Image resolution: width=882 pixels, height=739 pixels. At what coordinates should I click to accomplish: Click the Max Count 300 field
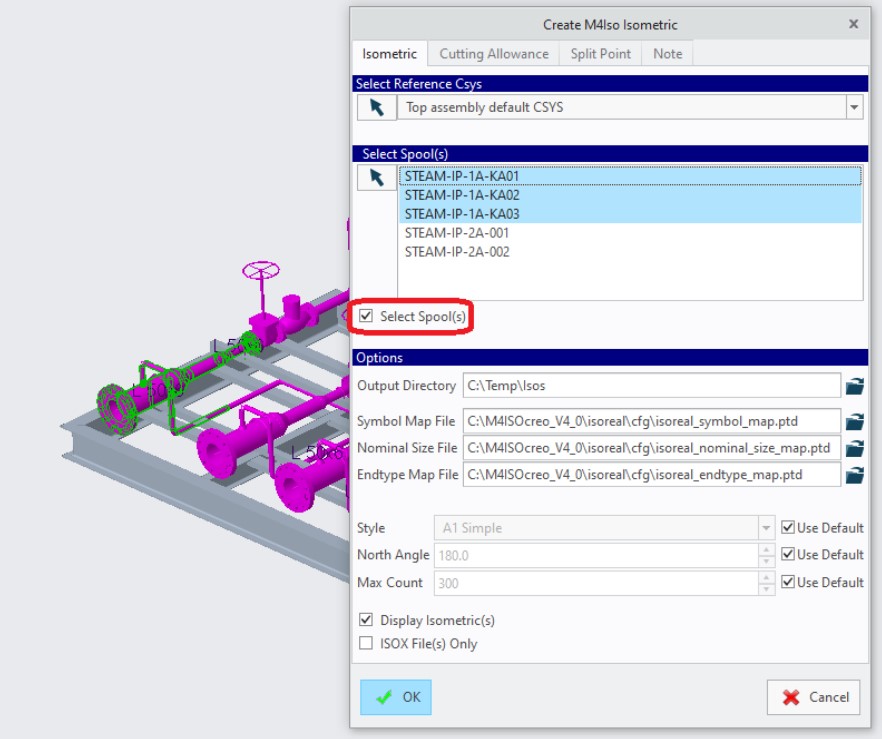click(x=596, y=583)
